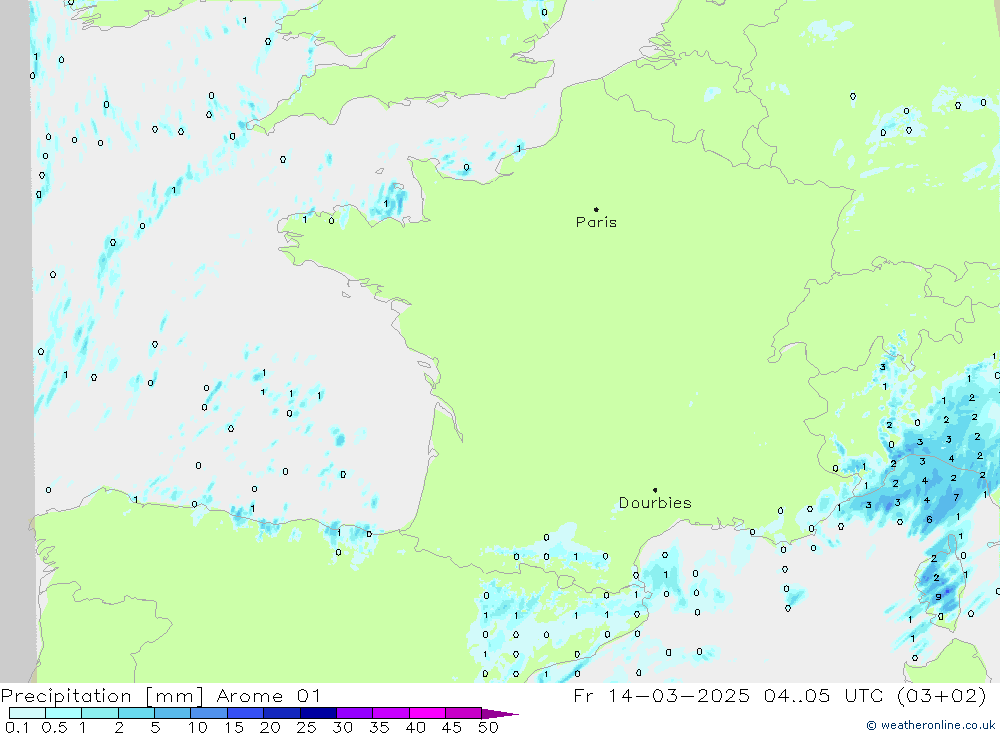Click the forecast date '14-03-2025'
Screen dimensions: 1000x733
[x=679, y=696]
